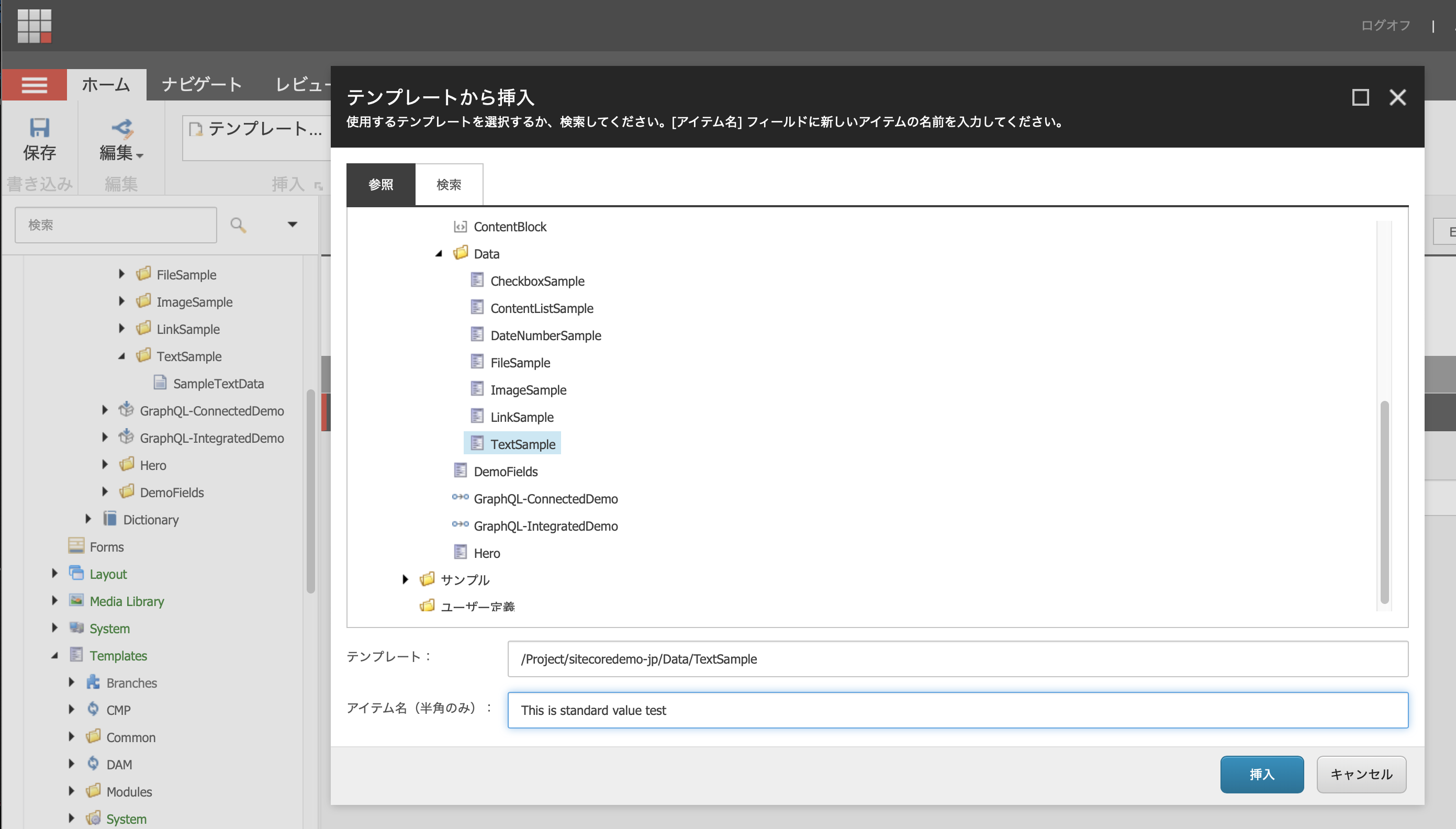This screenshot has height=829, width=1456.
Task: Select LinkSample template in tree
Action: [x=521, y=416]
